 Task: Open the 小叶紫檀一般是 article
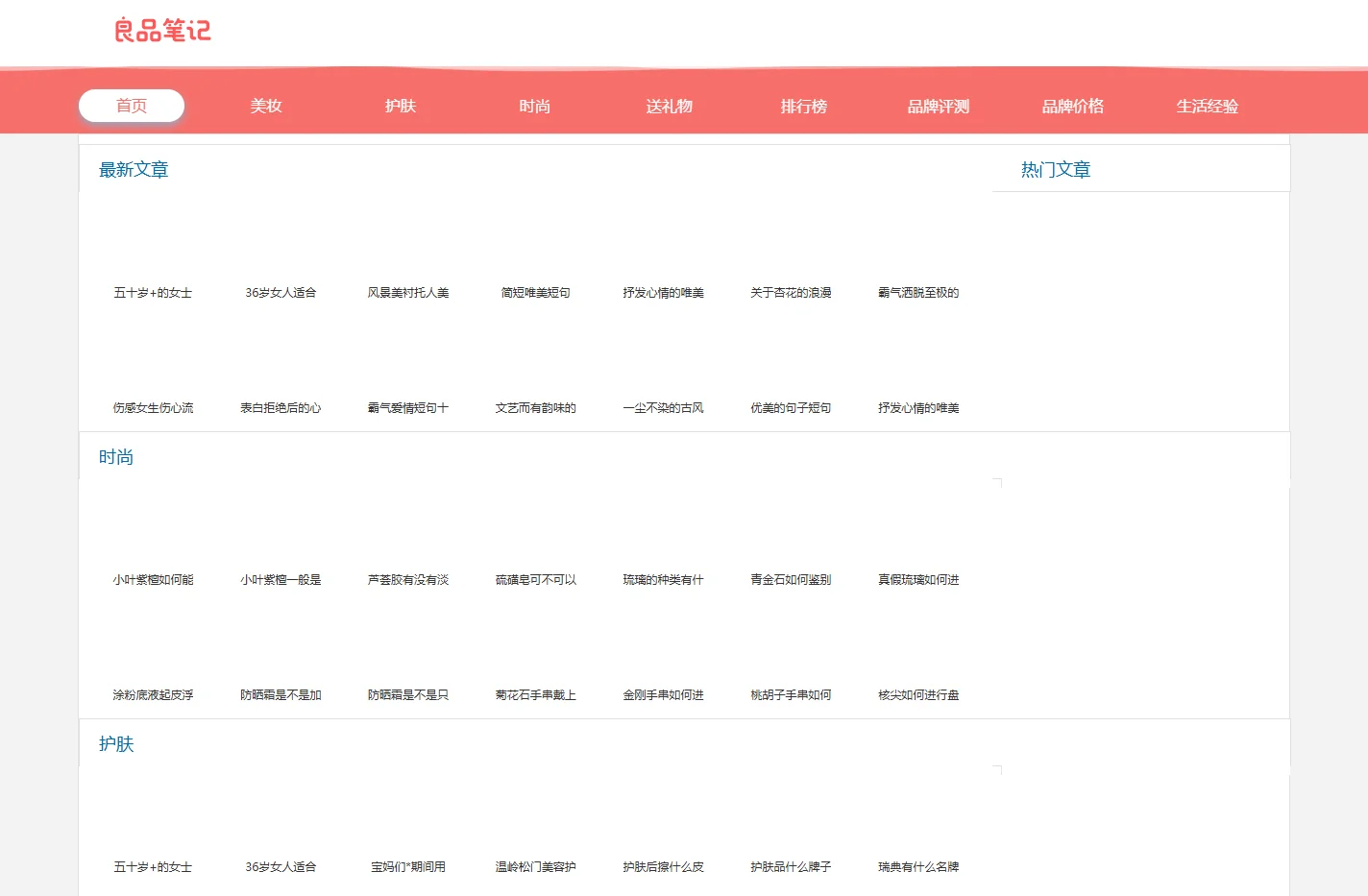pyautogui.click(x=281, y=580)
